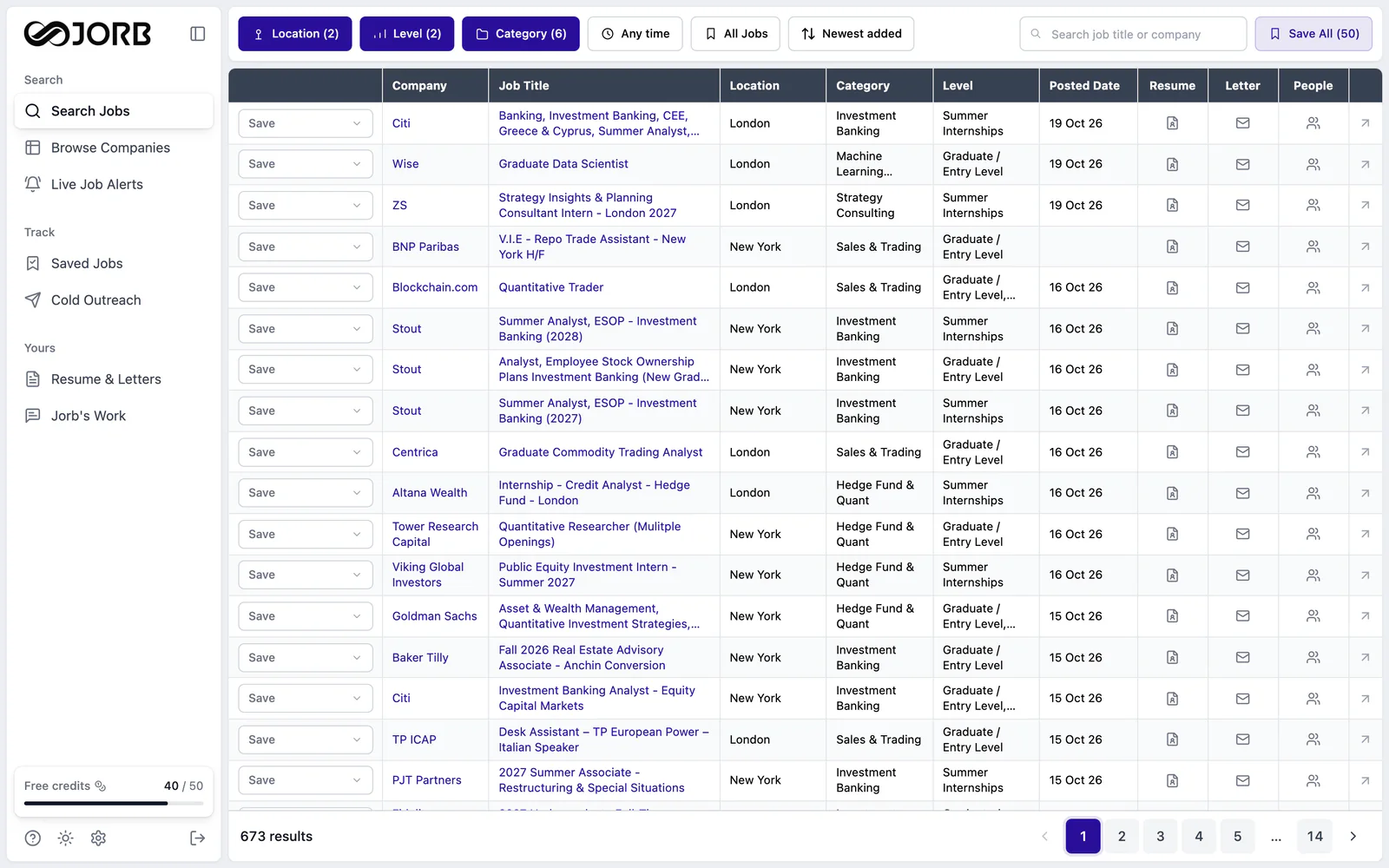Toggle light/dark theme sun icon
The height and width of the screenshot is (868, 1389).
click(65, 838)
